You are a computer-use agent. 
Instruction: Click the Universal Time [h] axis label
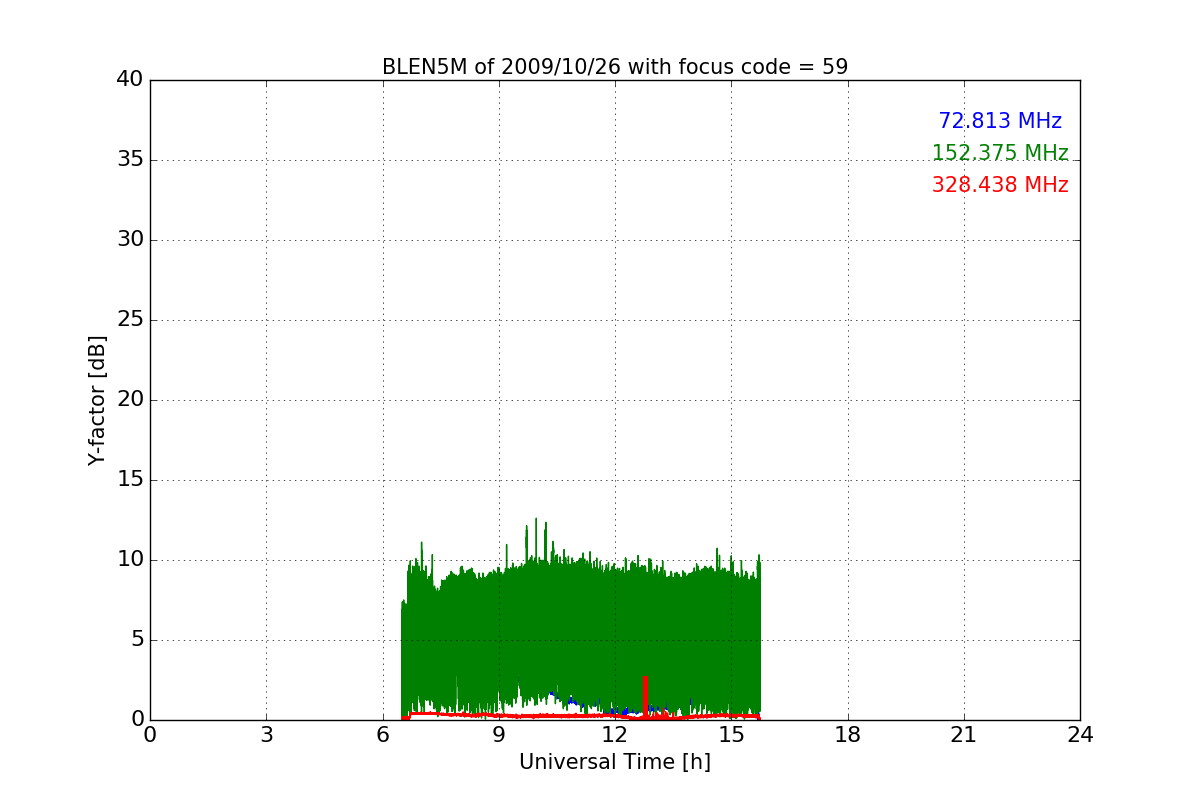pos(615,762)
